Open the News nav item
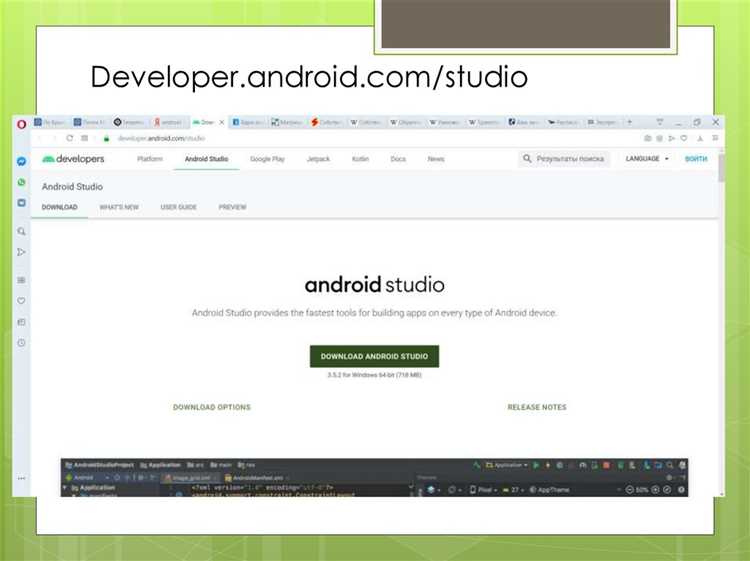The image size is (750, 561). pos(436,159)
